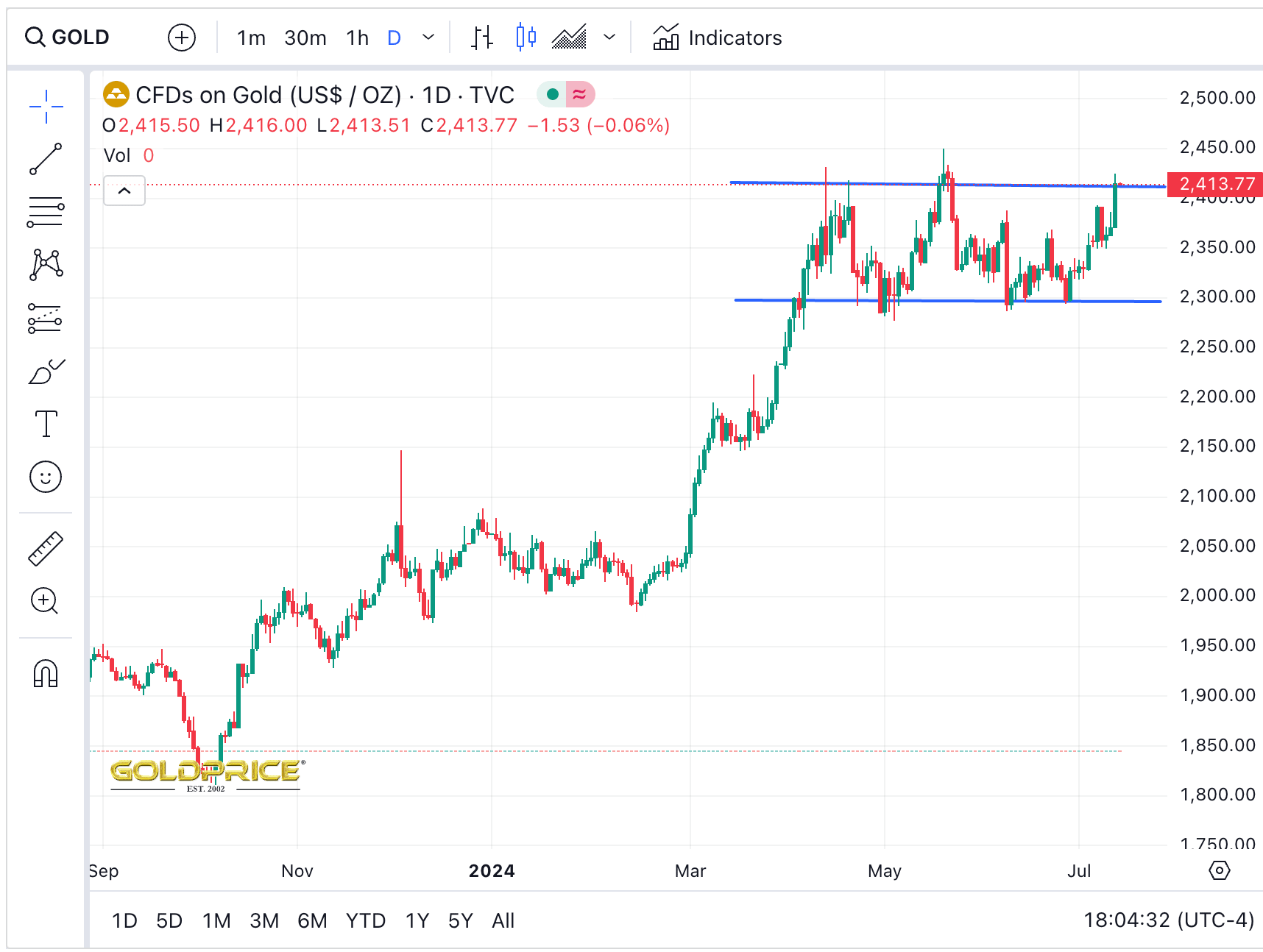Select the YTD date range
This screenshot has width=1263, height=952.
click(x=366, y=920)
